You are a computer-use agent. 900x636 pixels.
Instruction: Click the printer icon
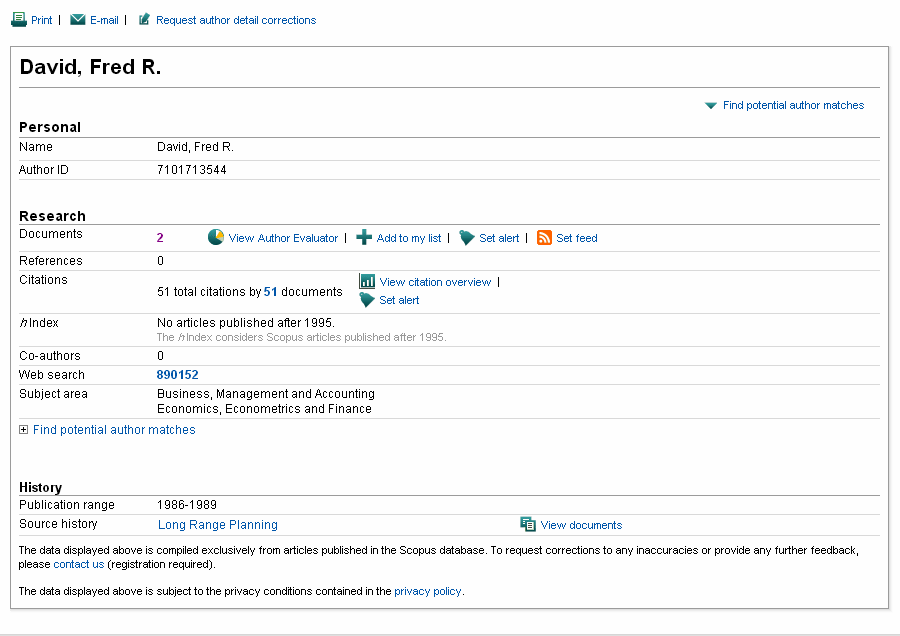pyautogui.click(x=19, y=20)
